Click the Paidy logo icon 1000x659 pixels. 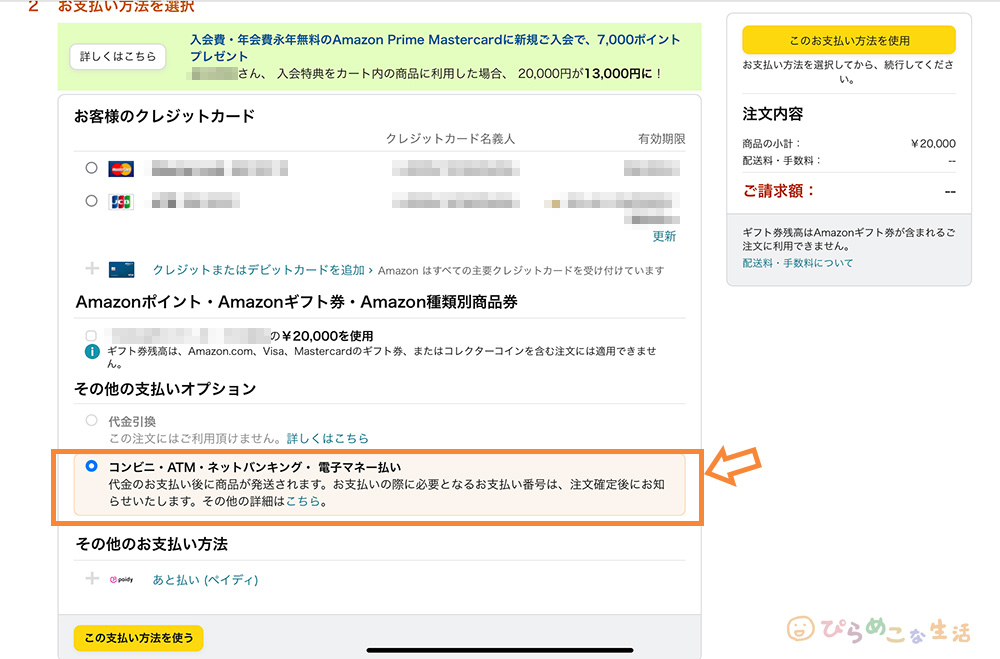point(122,579)
